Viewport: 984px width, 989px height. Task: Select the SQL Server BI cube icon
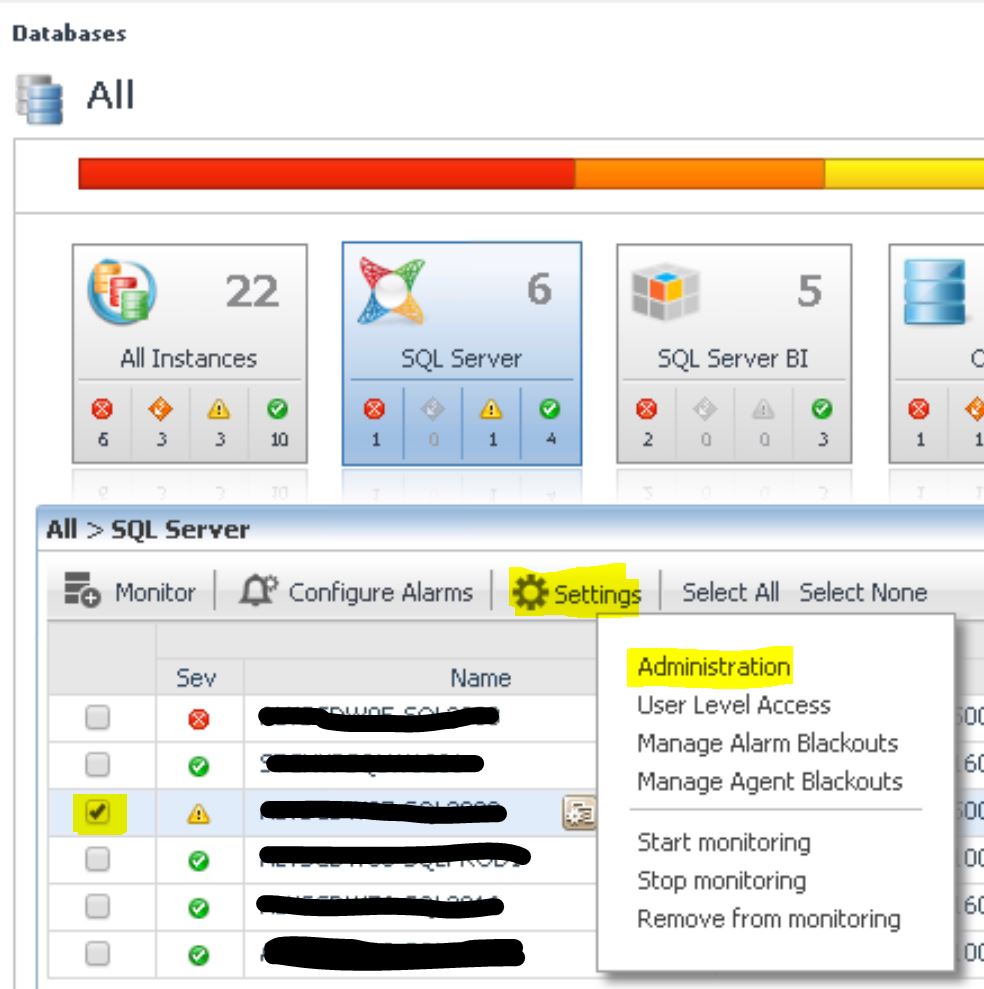click(x=665, y=291)
